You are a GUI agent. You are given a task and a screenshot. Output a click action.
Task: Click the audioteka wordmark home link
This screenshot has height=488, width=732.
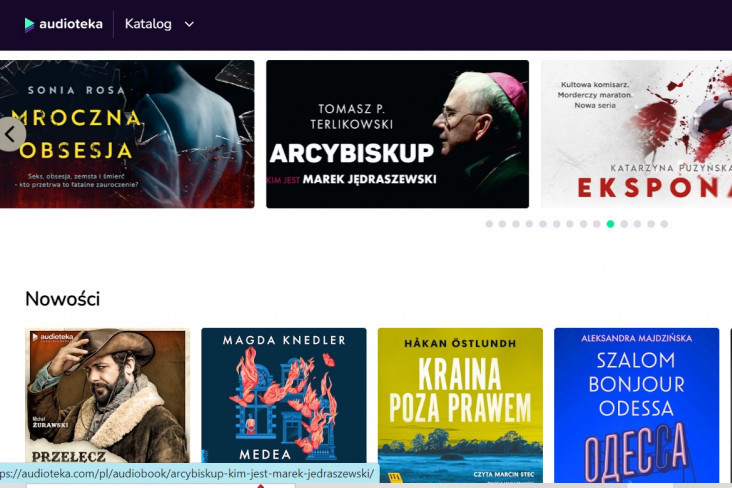pos(70,24)
